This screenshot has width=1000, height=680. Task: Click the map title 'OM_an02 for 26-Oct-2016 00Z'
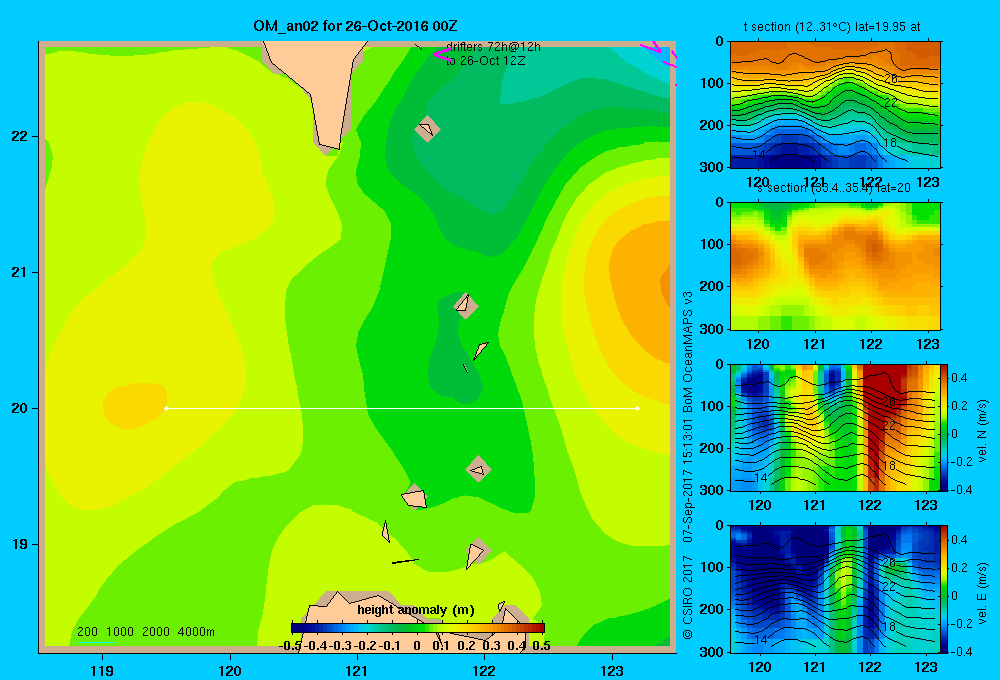tap(355, 26)
